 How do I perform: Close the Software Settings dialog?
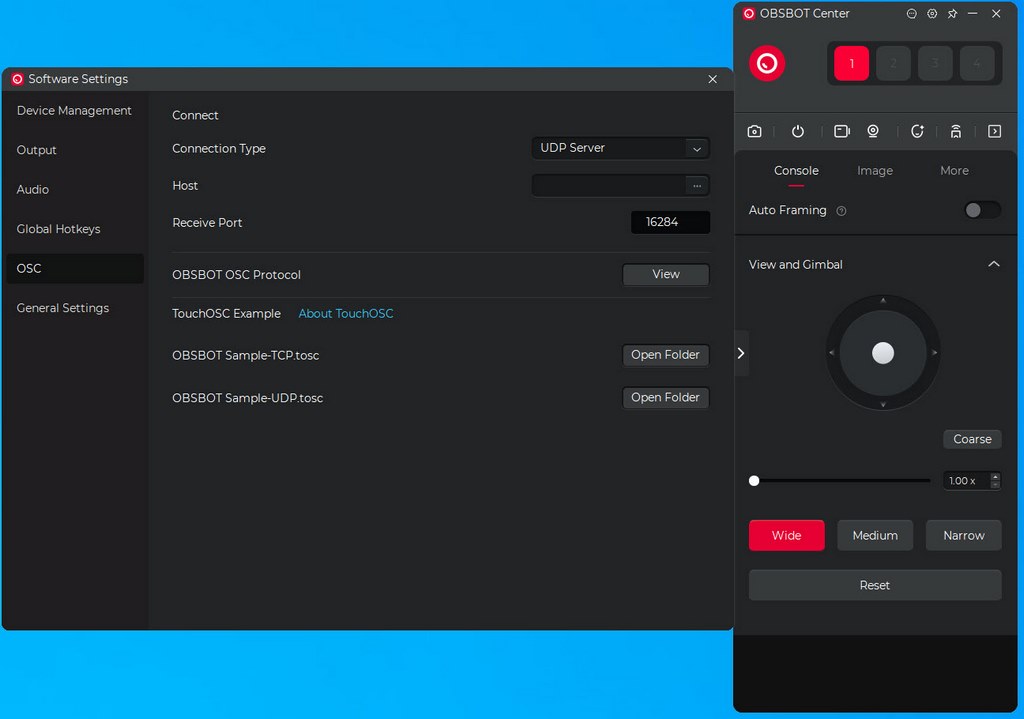712,79
